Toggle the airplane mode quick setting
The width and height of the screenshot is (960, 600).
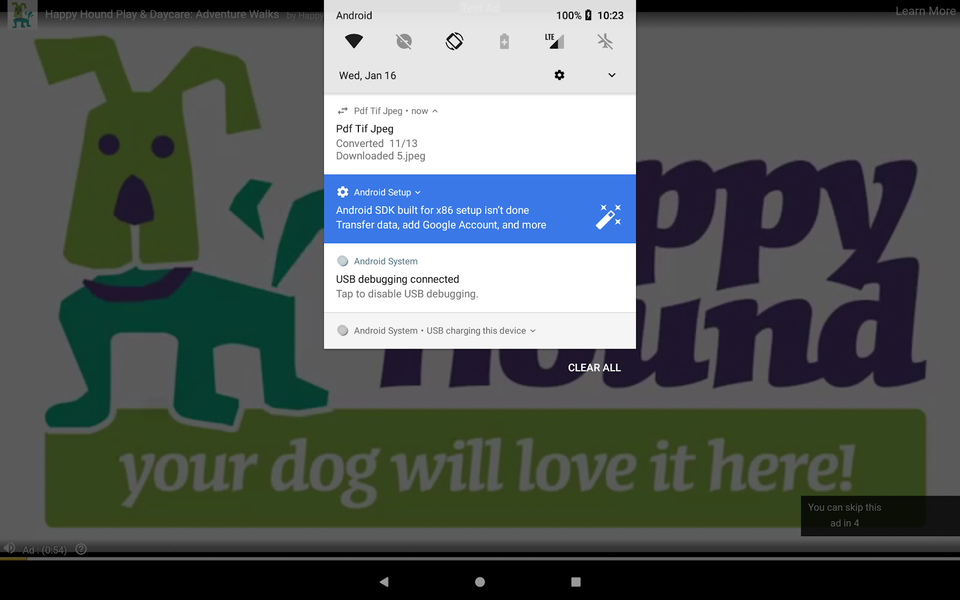coord(605,42)
